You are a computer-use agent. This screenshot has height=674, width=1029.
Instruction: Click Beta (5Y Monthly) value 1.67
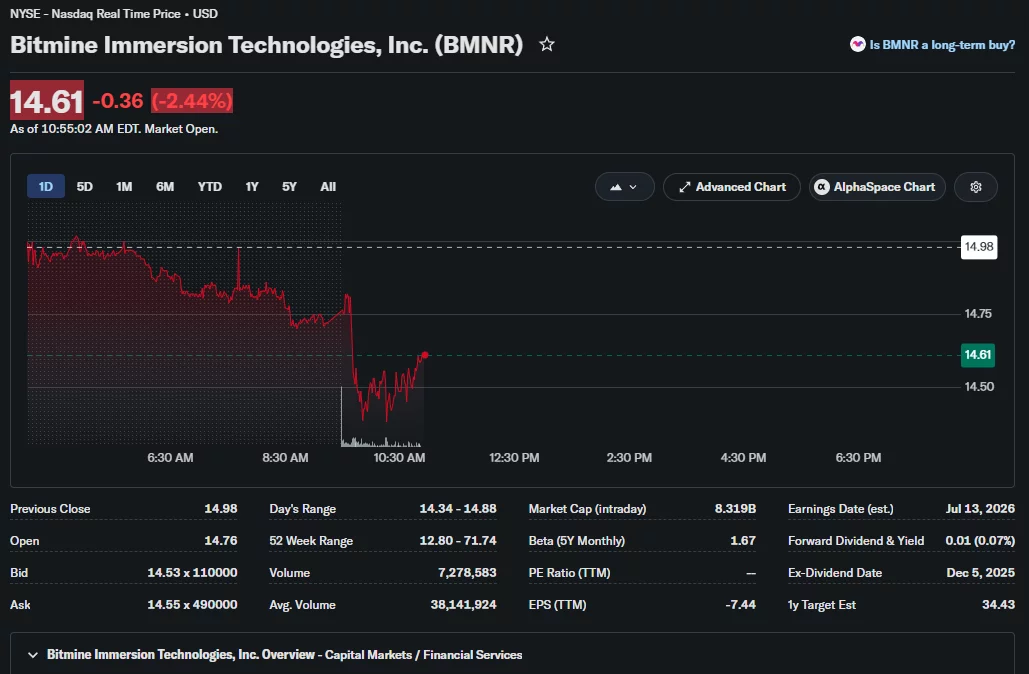point(743,541)
